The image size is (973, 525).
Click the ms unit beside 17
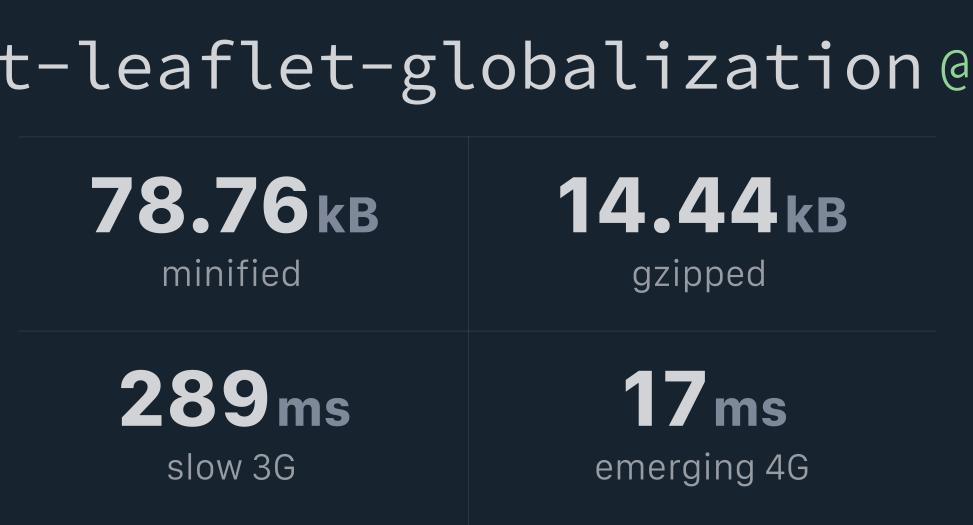(751, 409)
